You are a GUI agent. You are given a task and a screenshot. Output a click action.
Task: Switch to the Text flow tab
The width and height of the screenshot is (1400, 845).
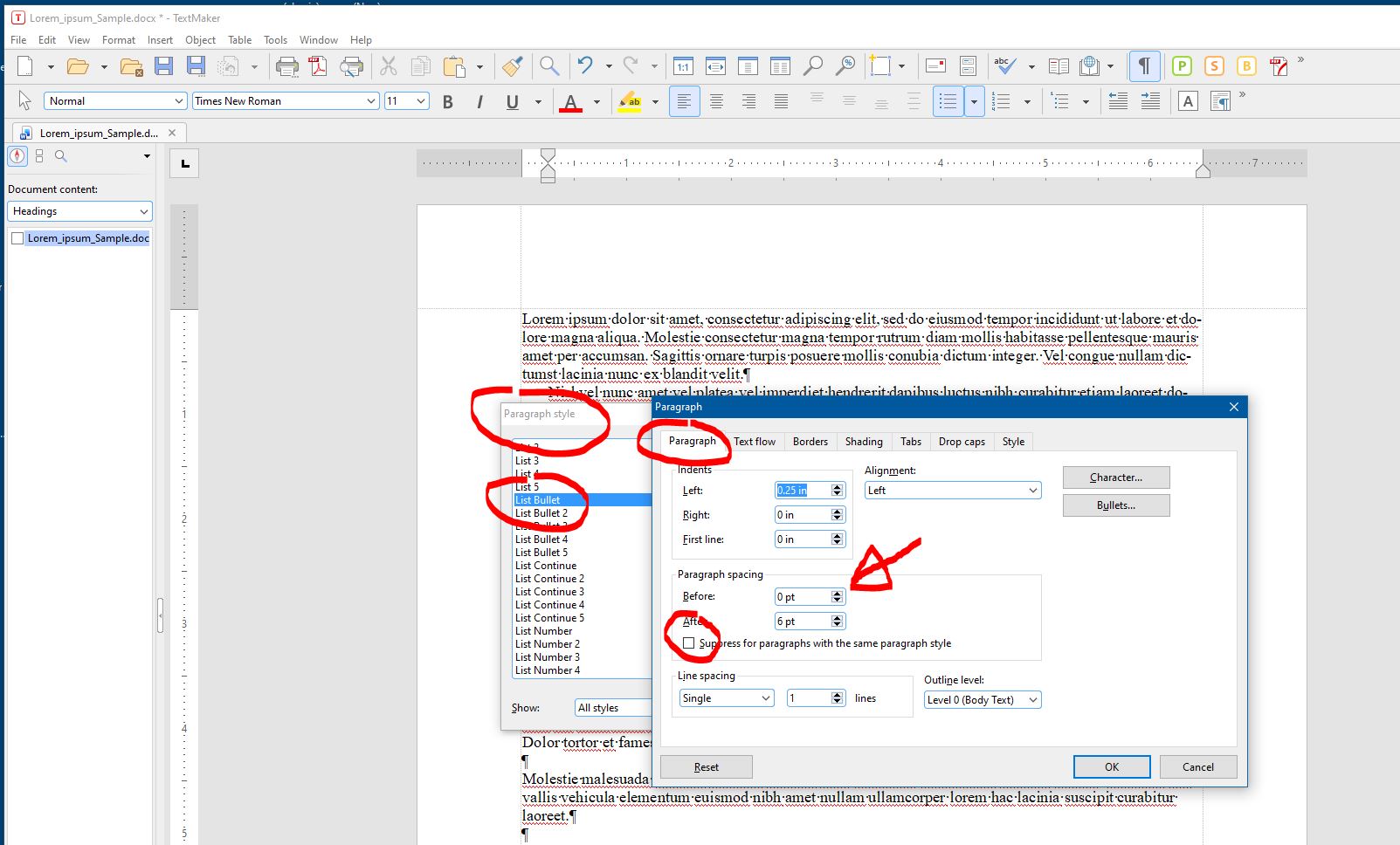click(x=755, y=442)
